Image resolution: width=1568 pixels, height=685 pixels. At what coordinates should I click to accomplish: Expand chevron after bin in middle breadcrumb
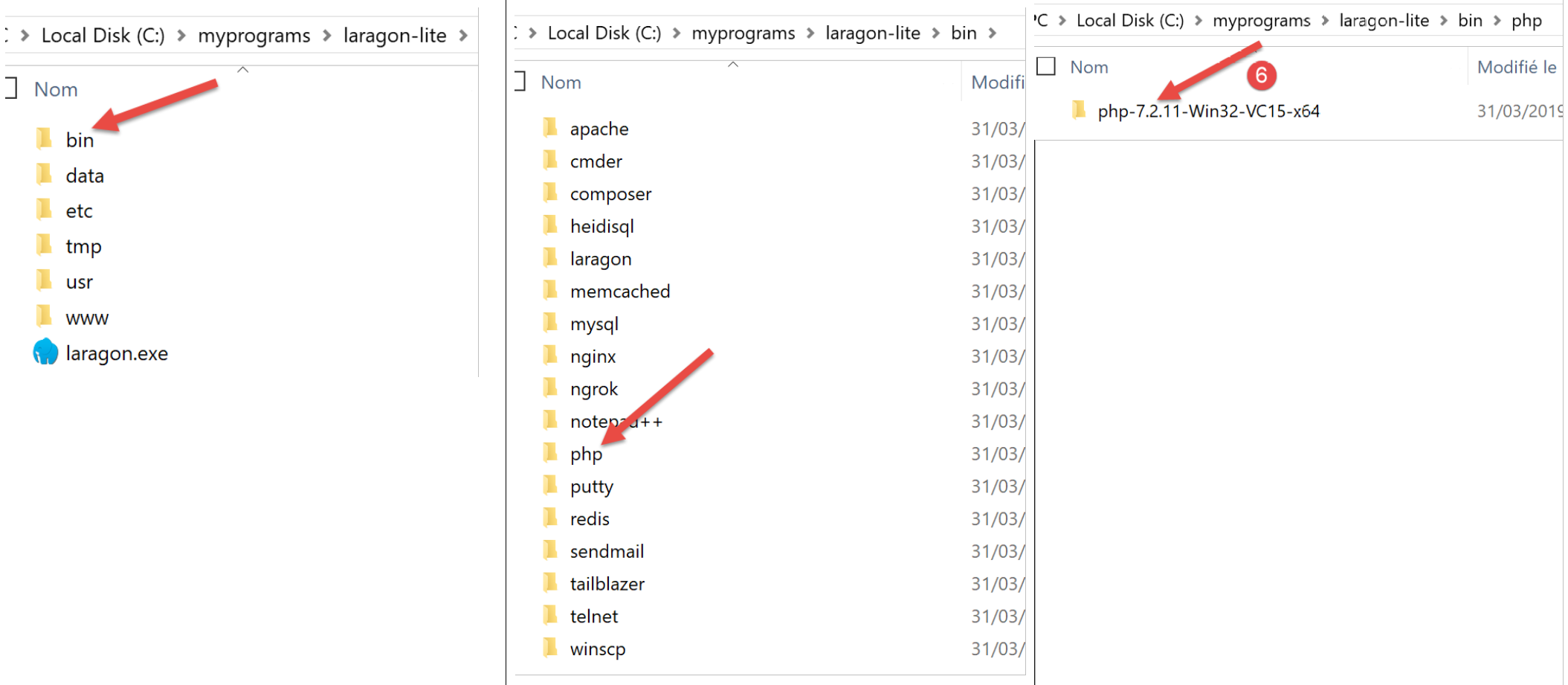coord(993,33)
